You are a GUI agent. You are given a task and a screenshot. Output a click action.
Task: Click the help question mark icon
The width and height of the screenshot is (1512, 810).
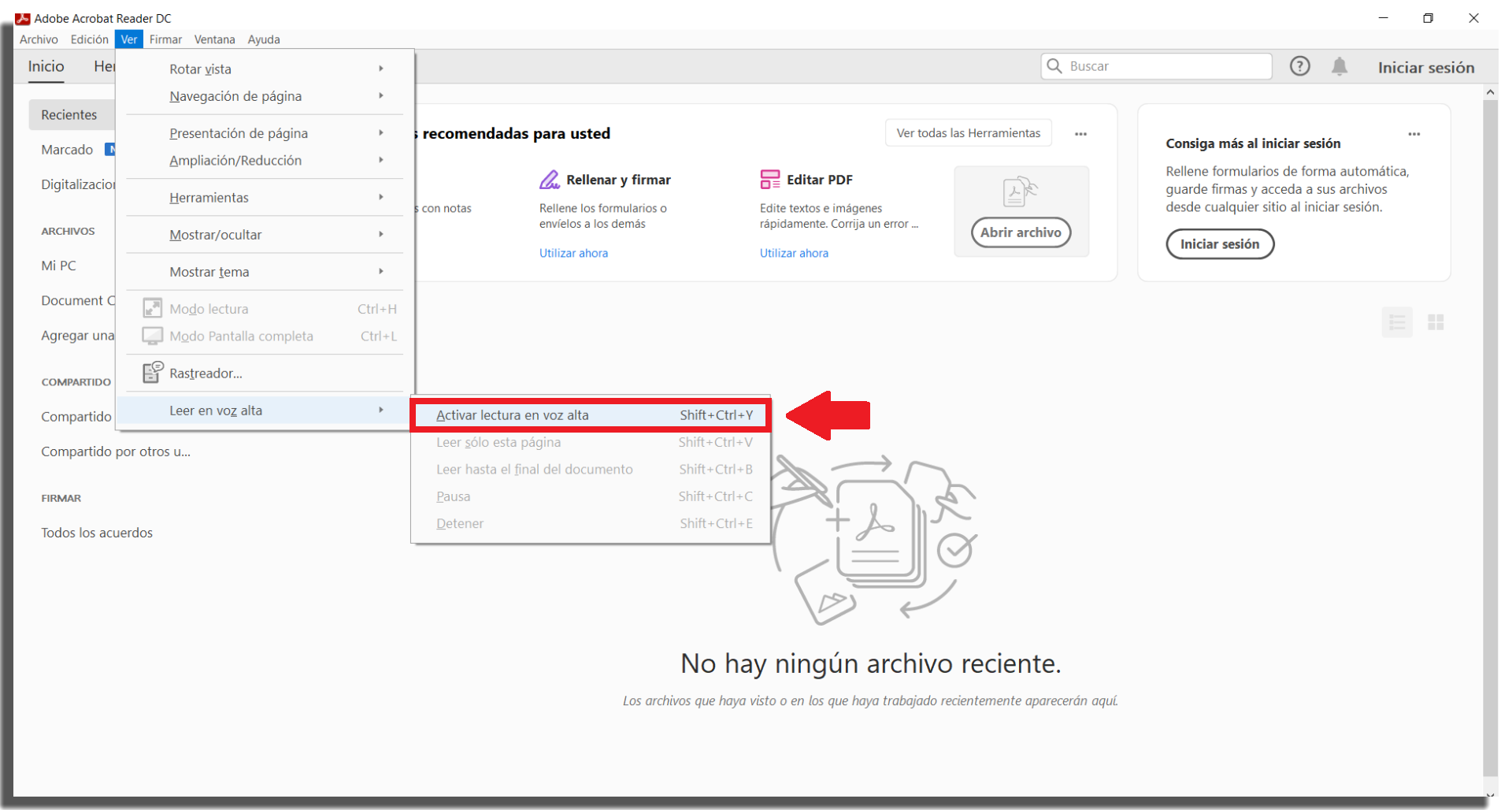pyautogui.click(x=1299, y=66)
